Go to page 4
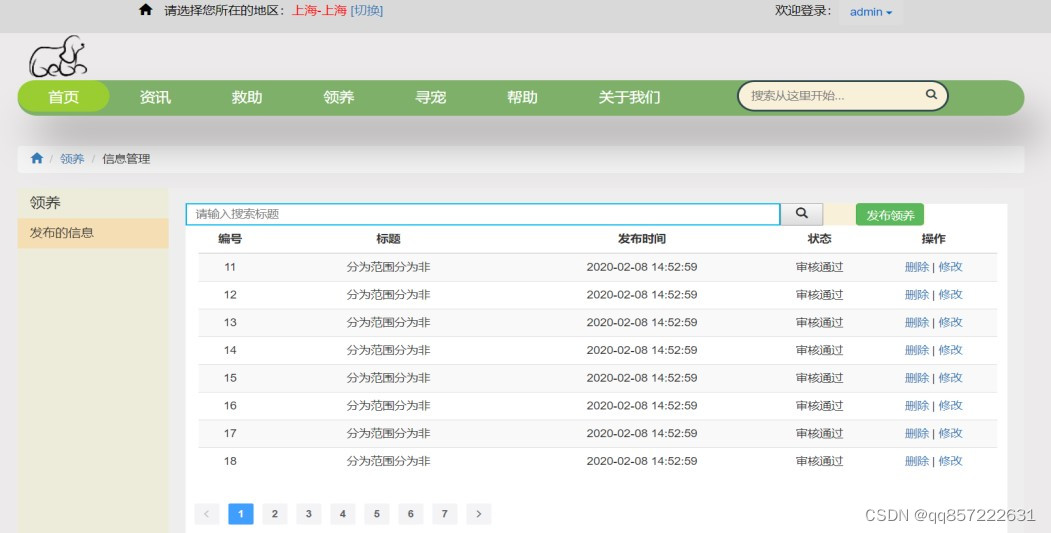The height and width of the screenshot is (533, 1051). [x=343, y=514]
